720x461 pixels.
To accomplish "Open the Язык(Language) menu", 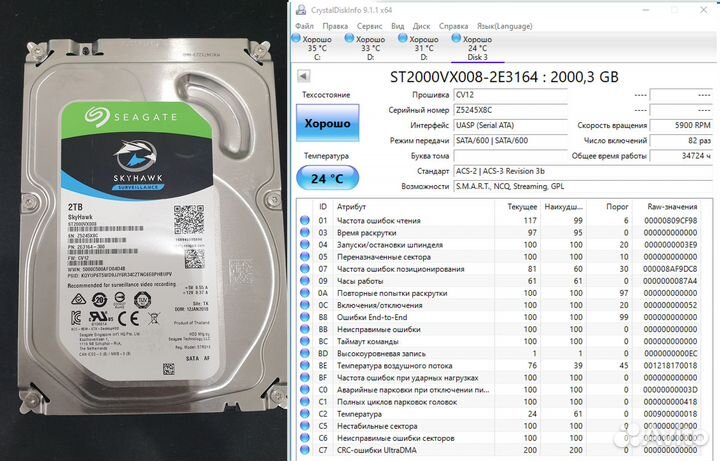I will [504, 26].
